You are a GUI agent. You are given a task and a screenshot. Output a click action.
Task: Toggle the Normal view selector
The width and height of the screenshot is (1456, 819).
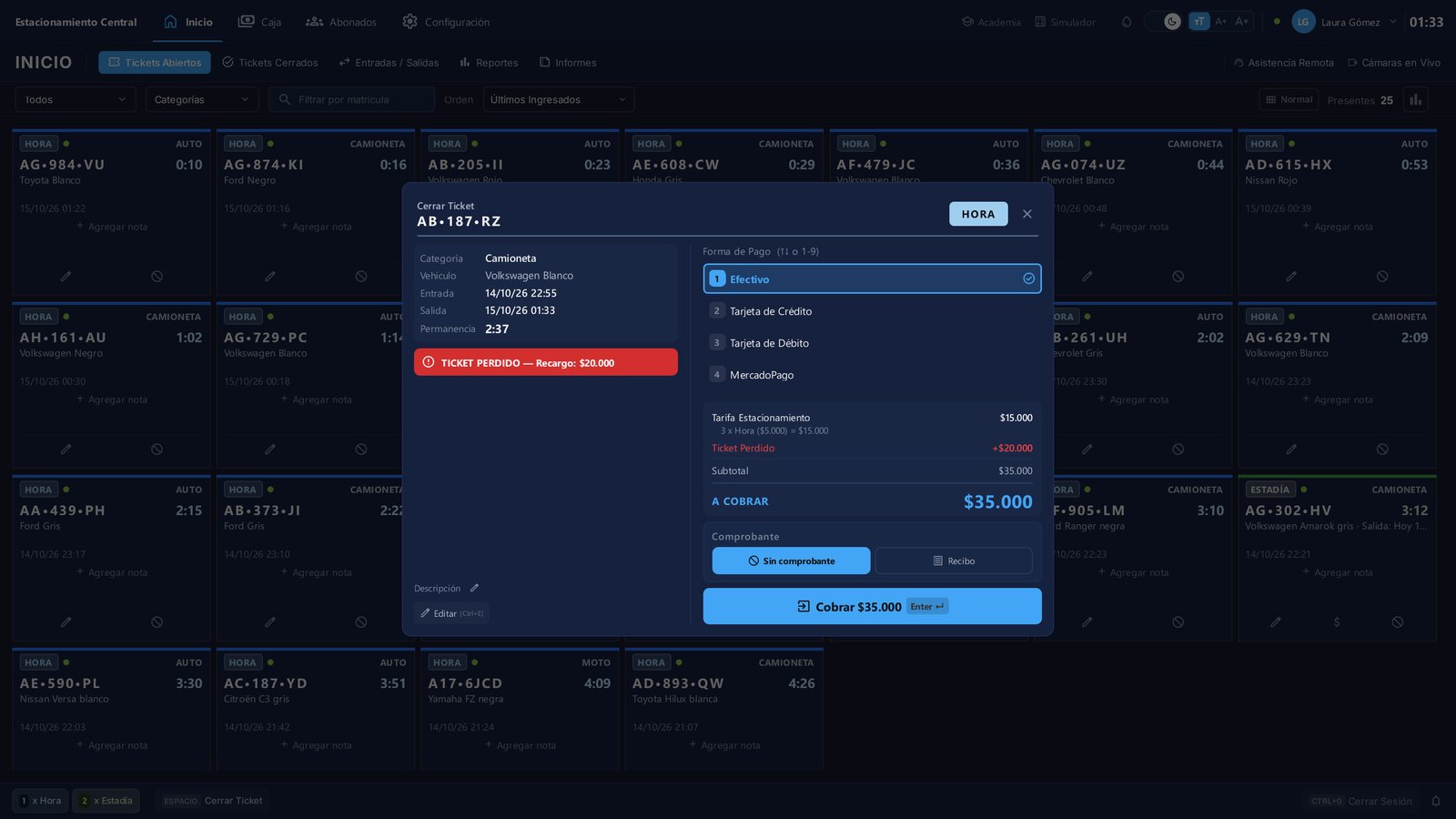coord(1289,99)
